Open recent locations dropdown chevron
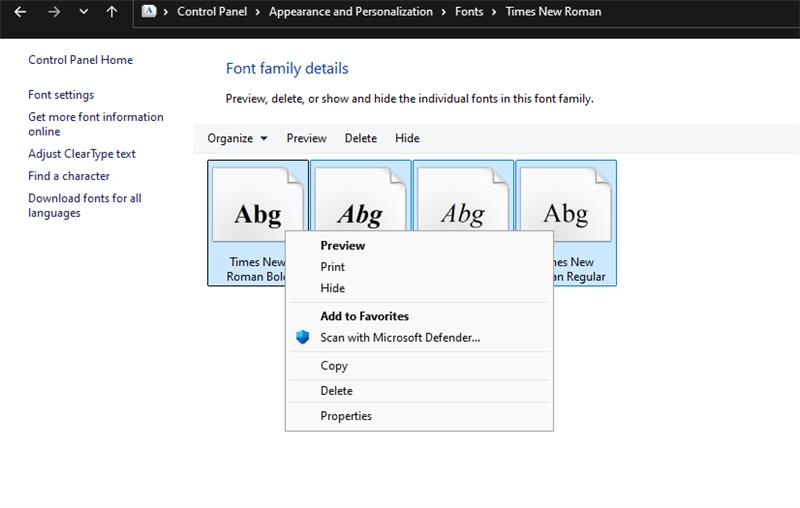 pos(84,12)
